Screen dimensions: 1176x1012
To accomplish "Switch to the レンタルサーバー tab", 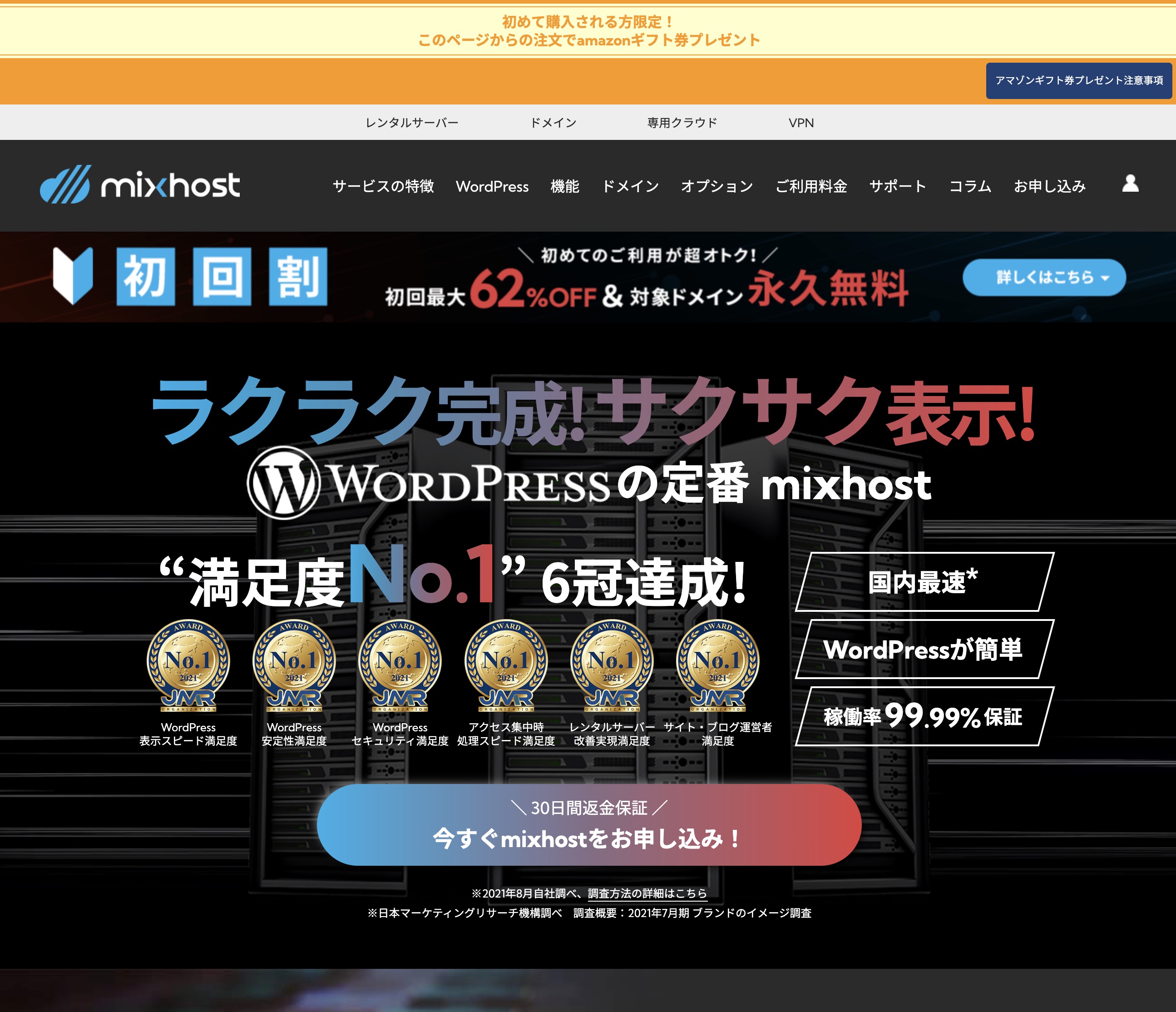I will 411,123.
